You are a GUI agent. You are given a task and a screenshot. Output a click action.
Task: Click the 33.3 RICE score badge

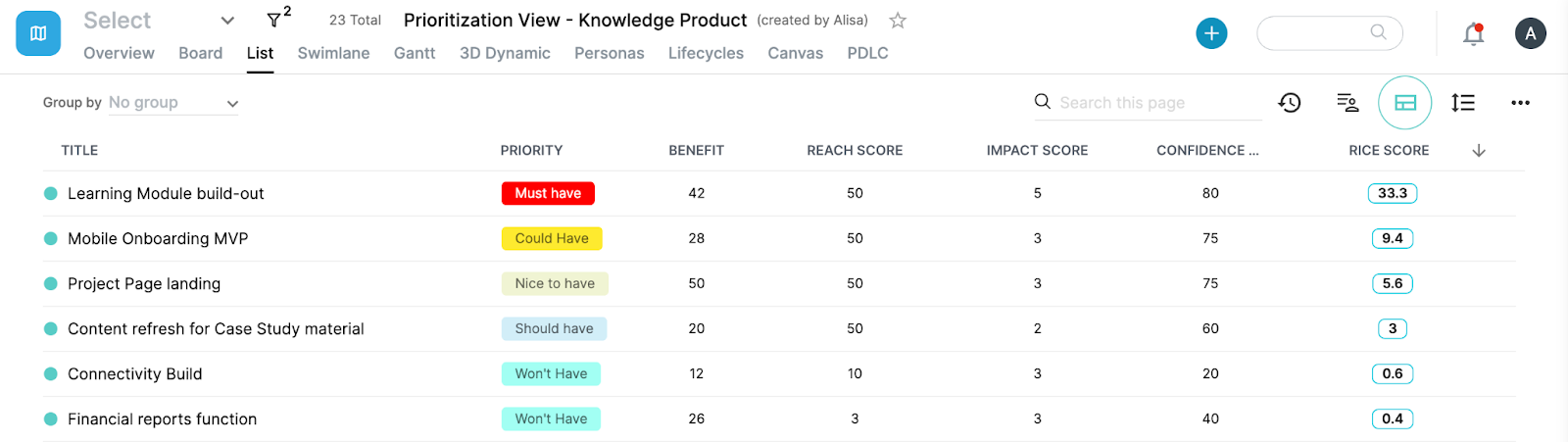(x=1393, y=193)
